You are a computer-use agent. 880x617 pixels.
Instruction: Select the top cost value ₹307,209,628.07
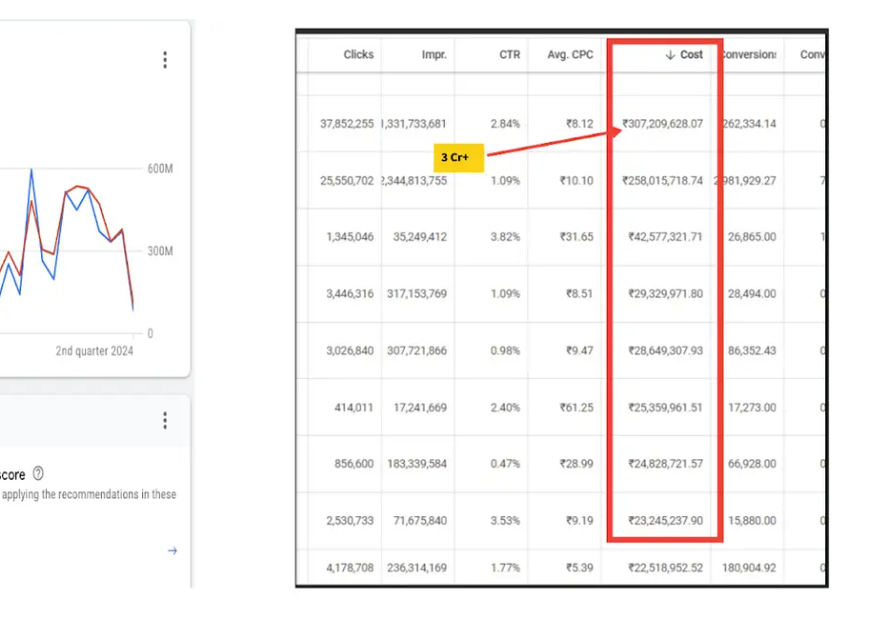(663, 124)
